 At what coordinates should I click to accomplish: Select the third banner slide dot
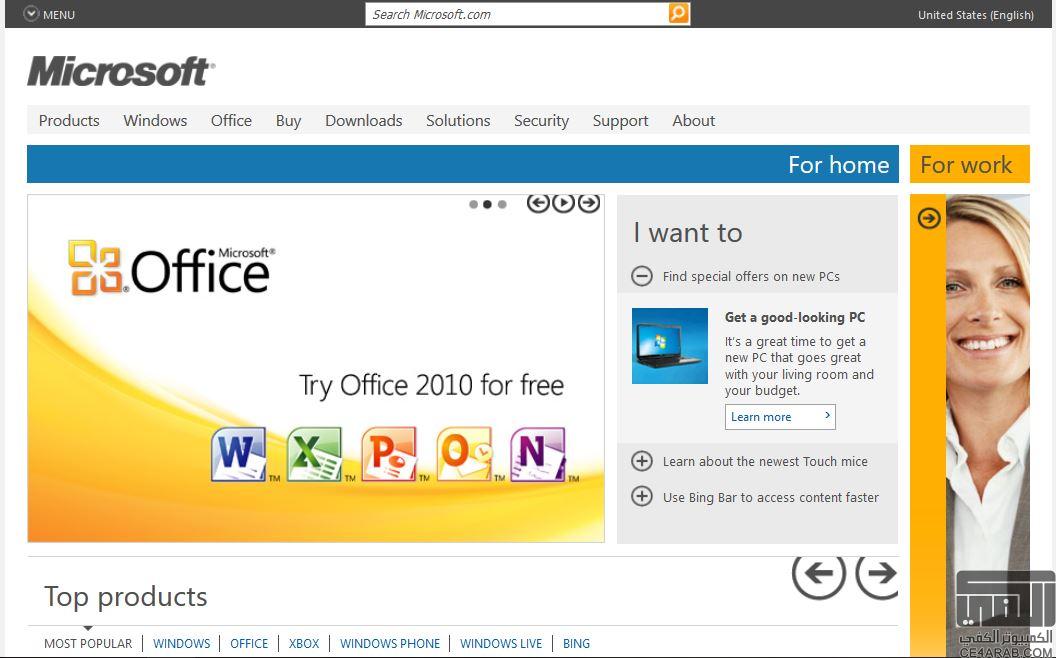[x=502, y=205]
